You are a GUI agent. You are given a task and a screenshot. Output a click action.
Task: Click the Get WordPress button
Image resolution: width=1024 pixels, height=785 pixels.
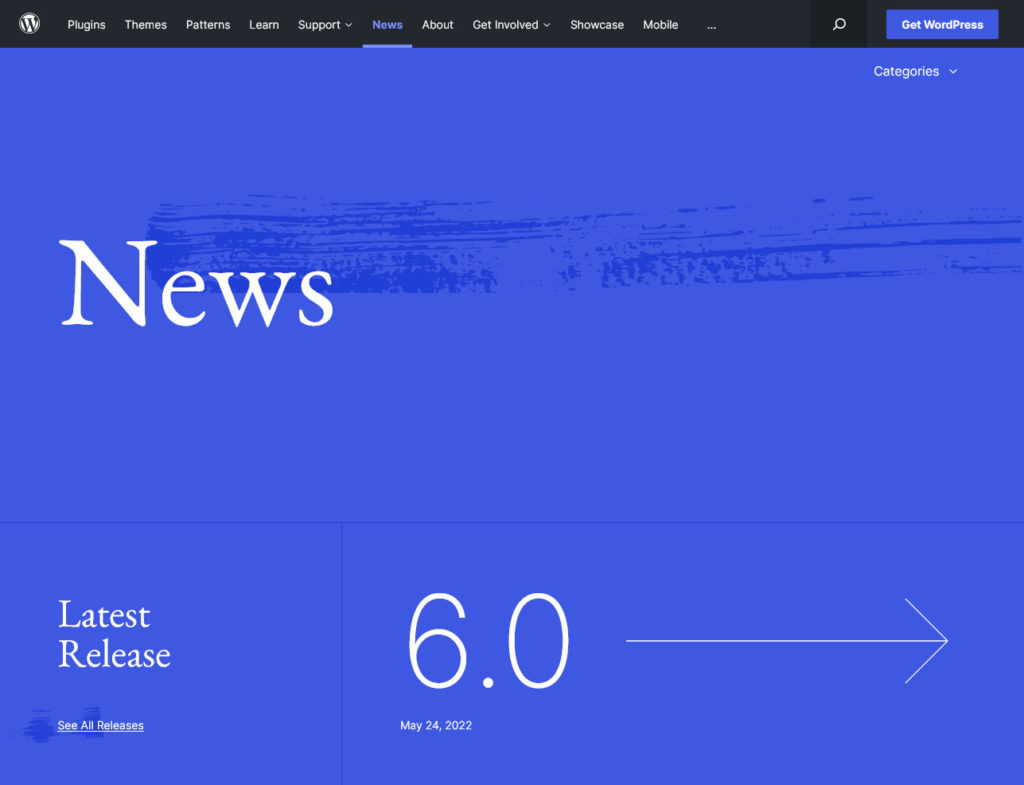tap(942, 24)
